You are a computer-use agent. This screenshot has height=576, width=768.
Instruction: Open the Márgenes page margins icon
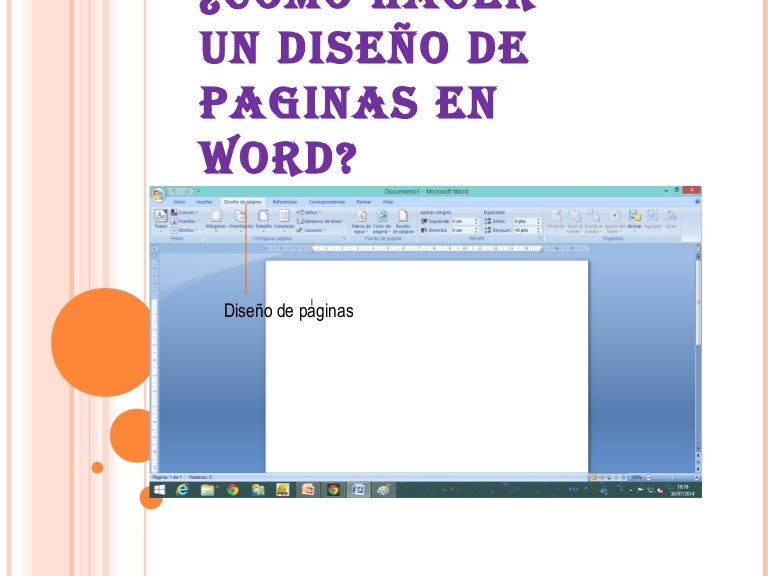point(216,216)
